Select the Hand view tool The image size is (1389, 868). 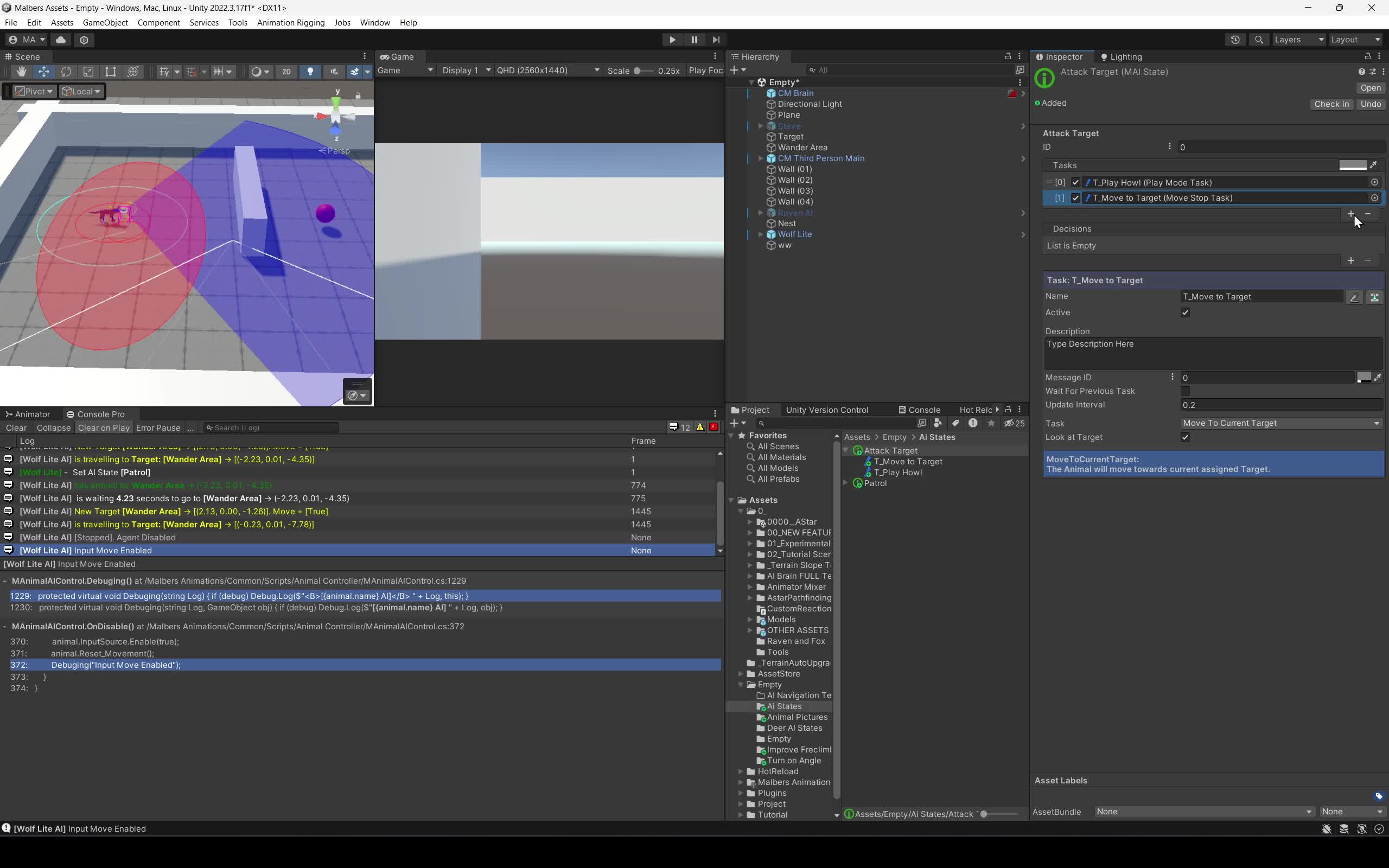pos(21,72)
